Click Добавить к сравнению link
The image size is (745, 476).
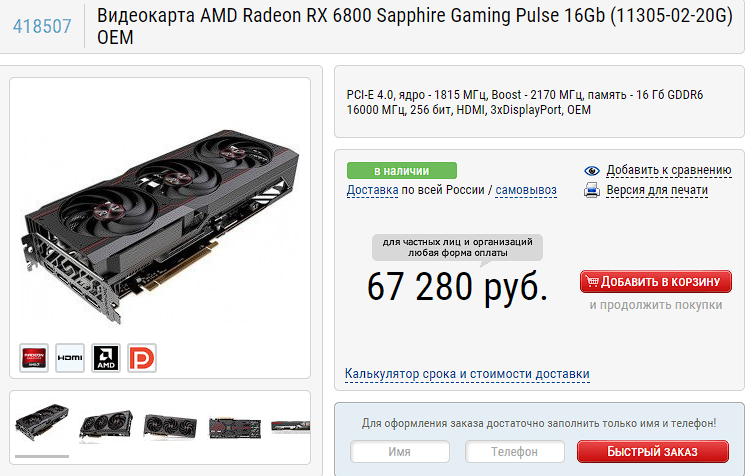pyautogui.click(x=669, y=170)
